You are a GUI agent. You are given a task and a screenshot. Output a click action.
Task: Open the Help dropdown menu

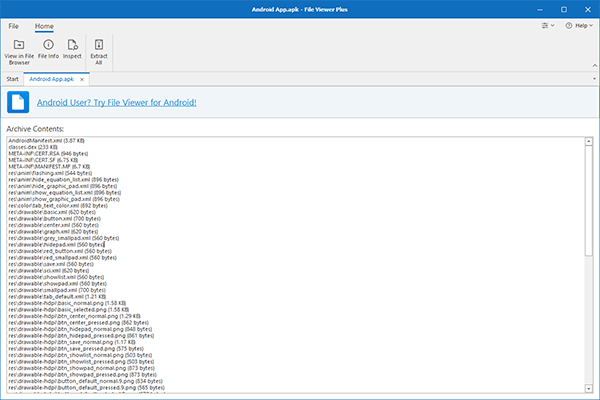coord(579,26)
